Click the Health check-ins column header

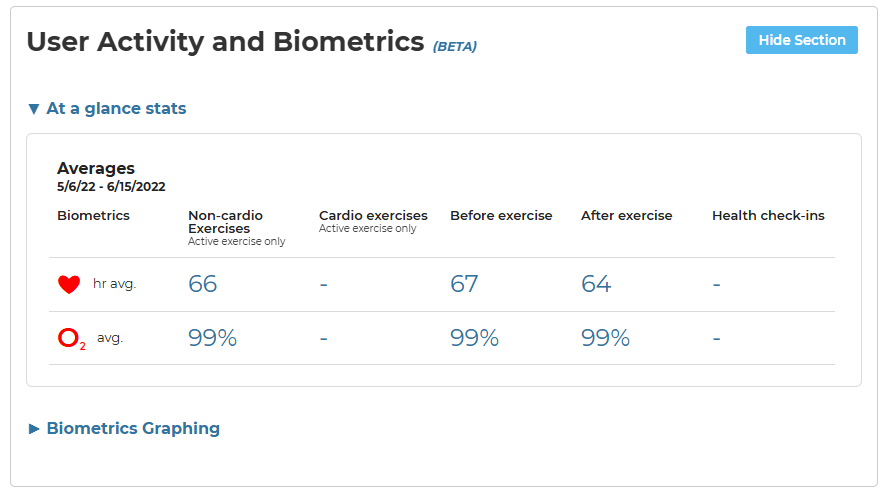(x=768, y=215)
